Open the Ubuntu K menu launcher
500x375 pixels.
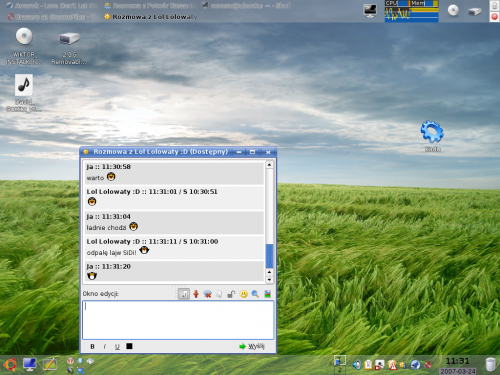[10, 364]
